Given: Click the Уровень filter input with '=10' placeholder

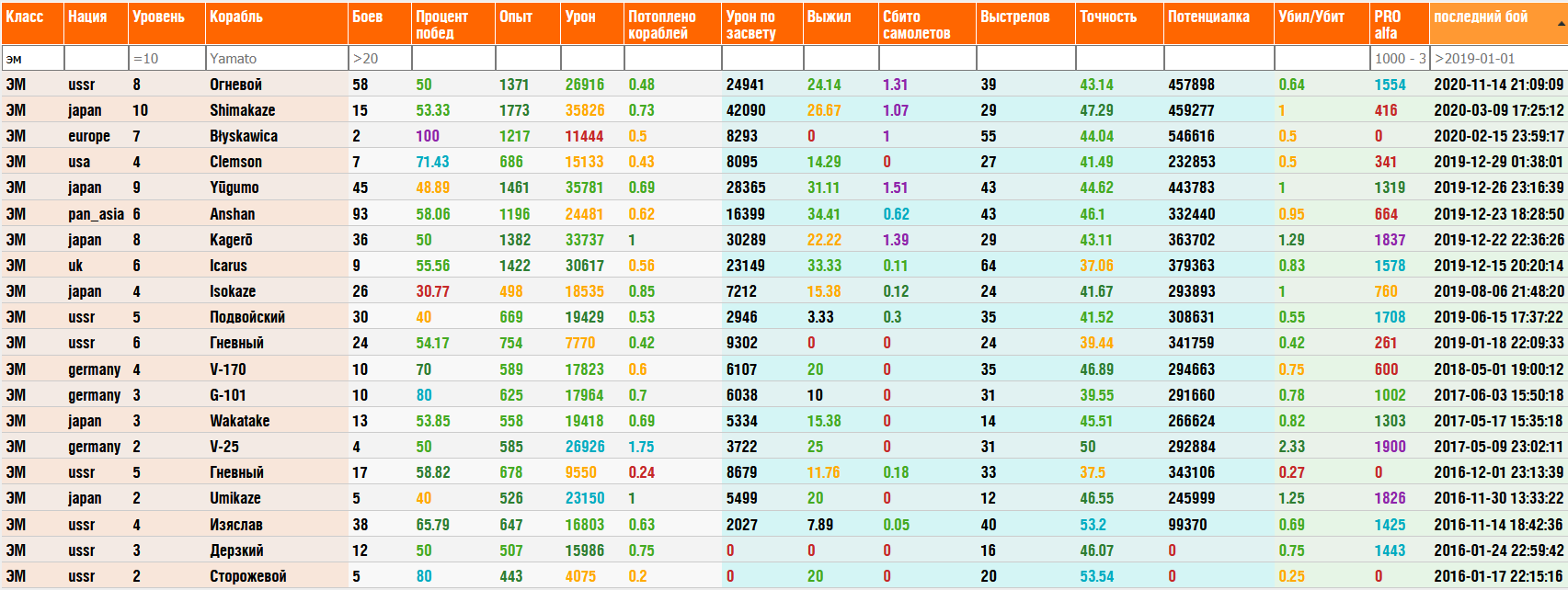Looking at the screenshot, I should tap(166, 58).
